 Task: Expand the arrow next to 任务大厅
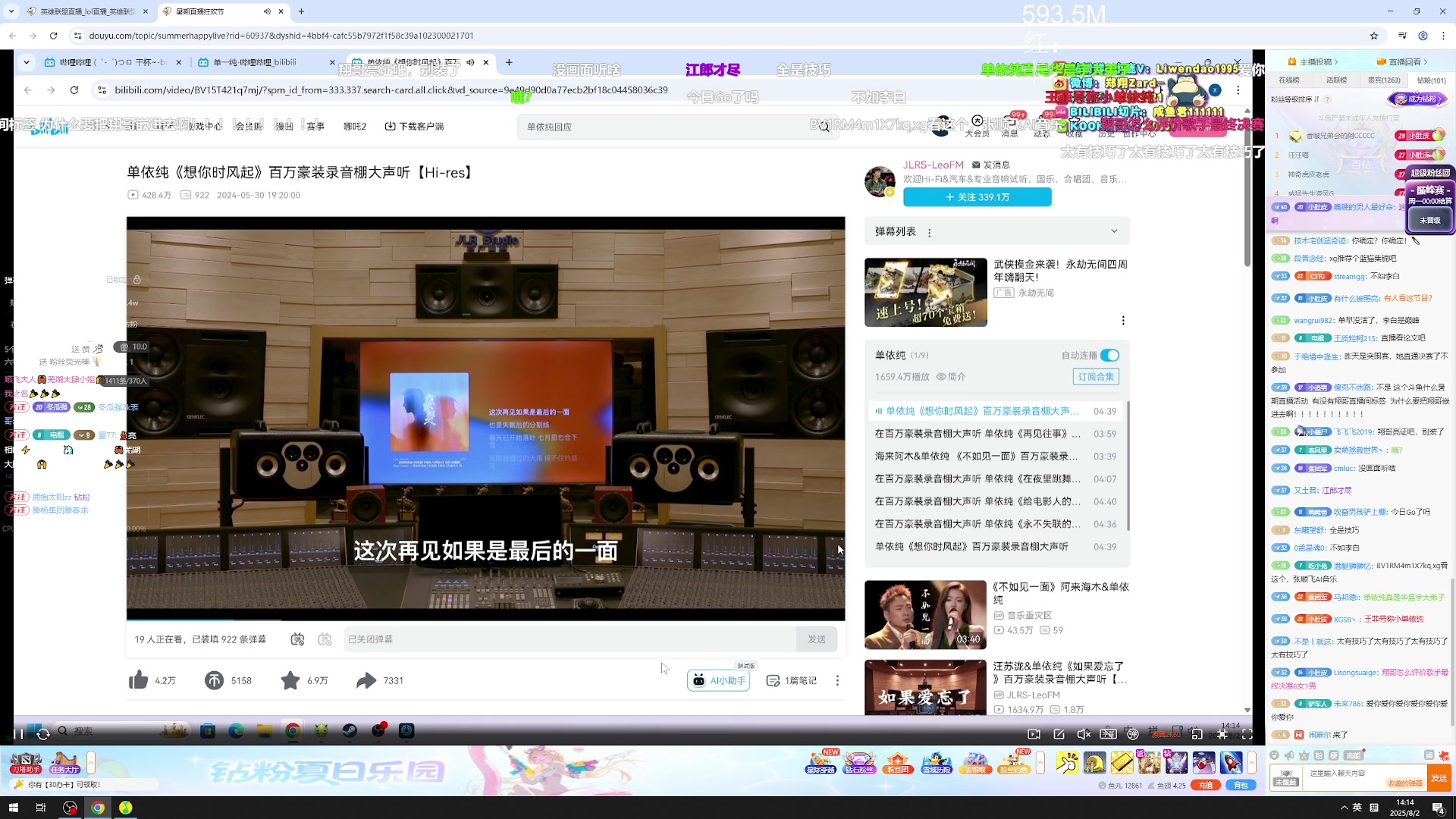[91, 762]
